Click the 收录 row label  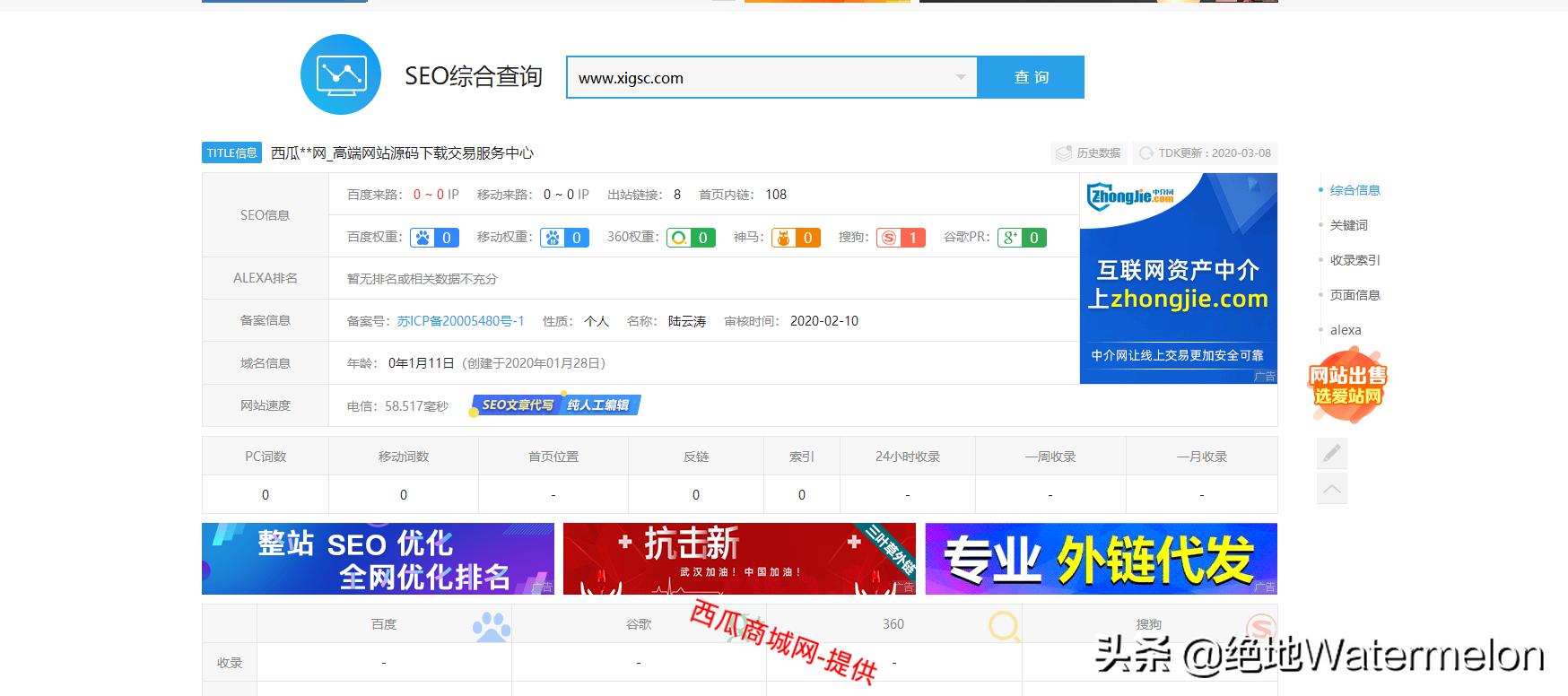click(230, 663)
